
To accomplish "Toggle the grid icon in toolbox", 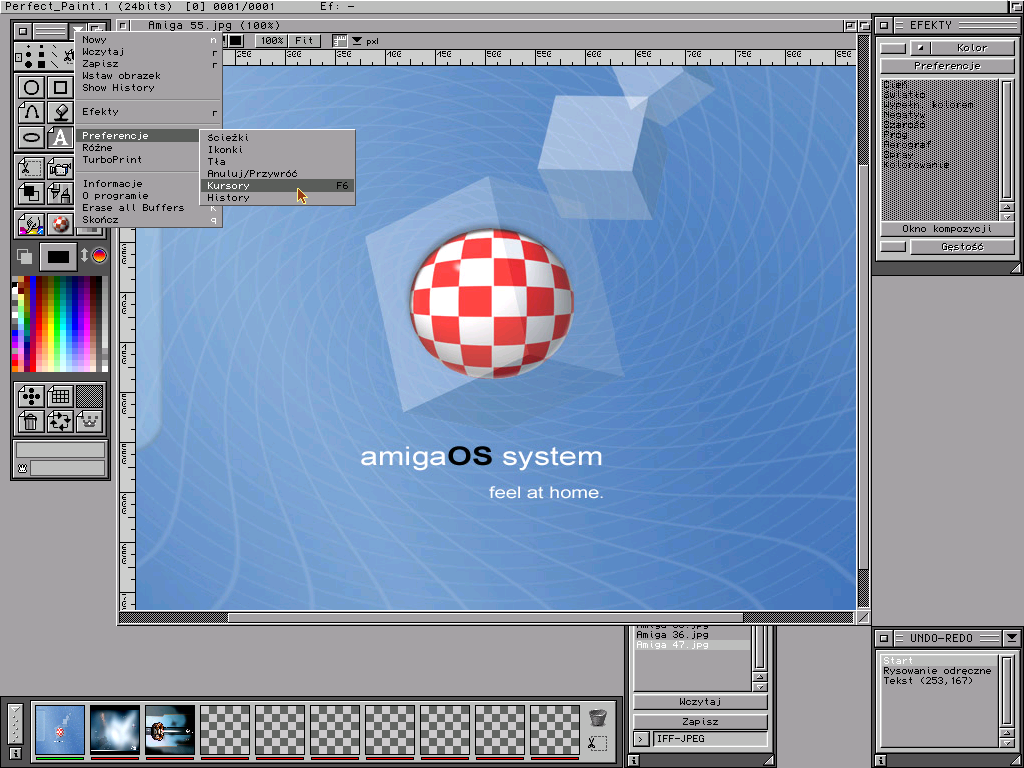I will 60,396.
